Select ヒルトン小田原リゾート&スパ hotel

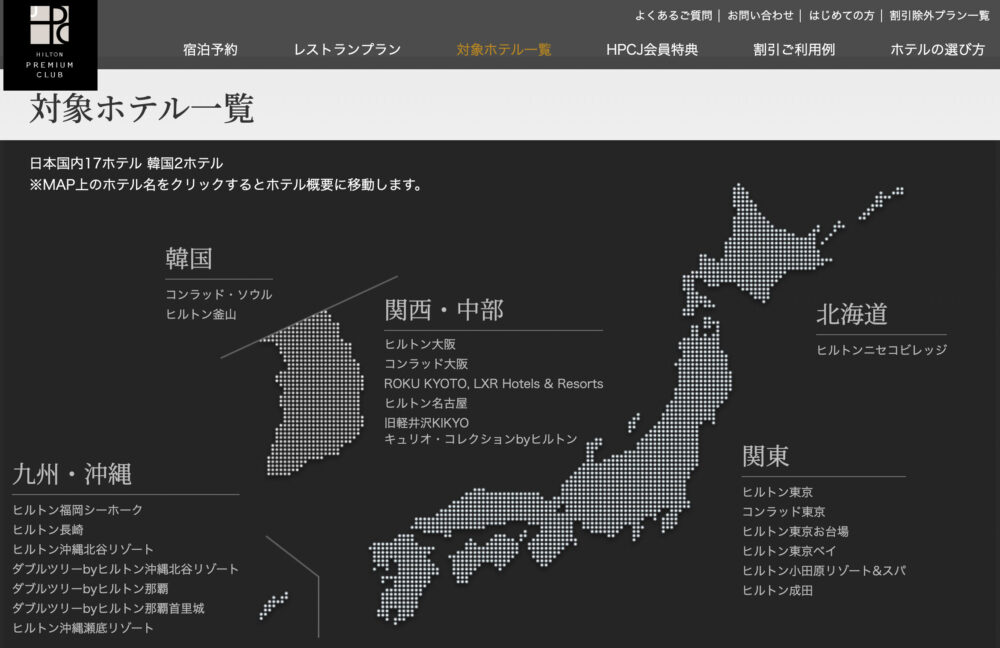824,571
